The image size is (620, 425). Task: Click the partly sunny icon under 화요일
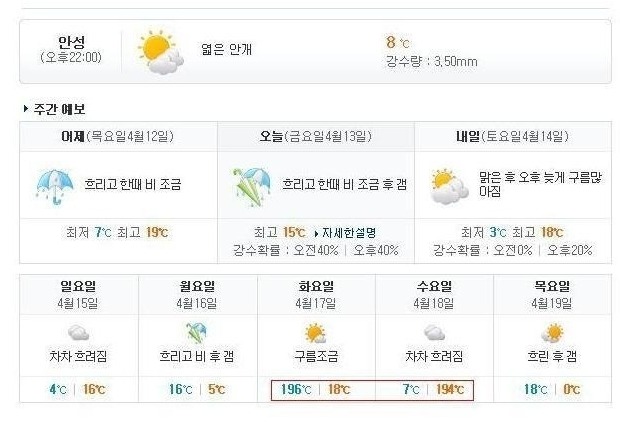314,332
